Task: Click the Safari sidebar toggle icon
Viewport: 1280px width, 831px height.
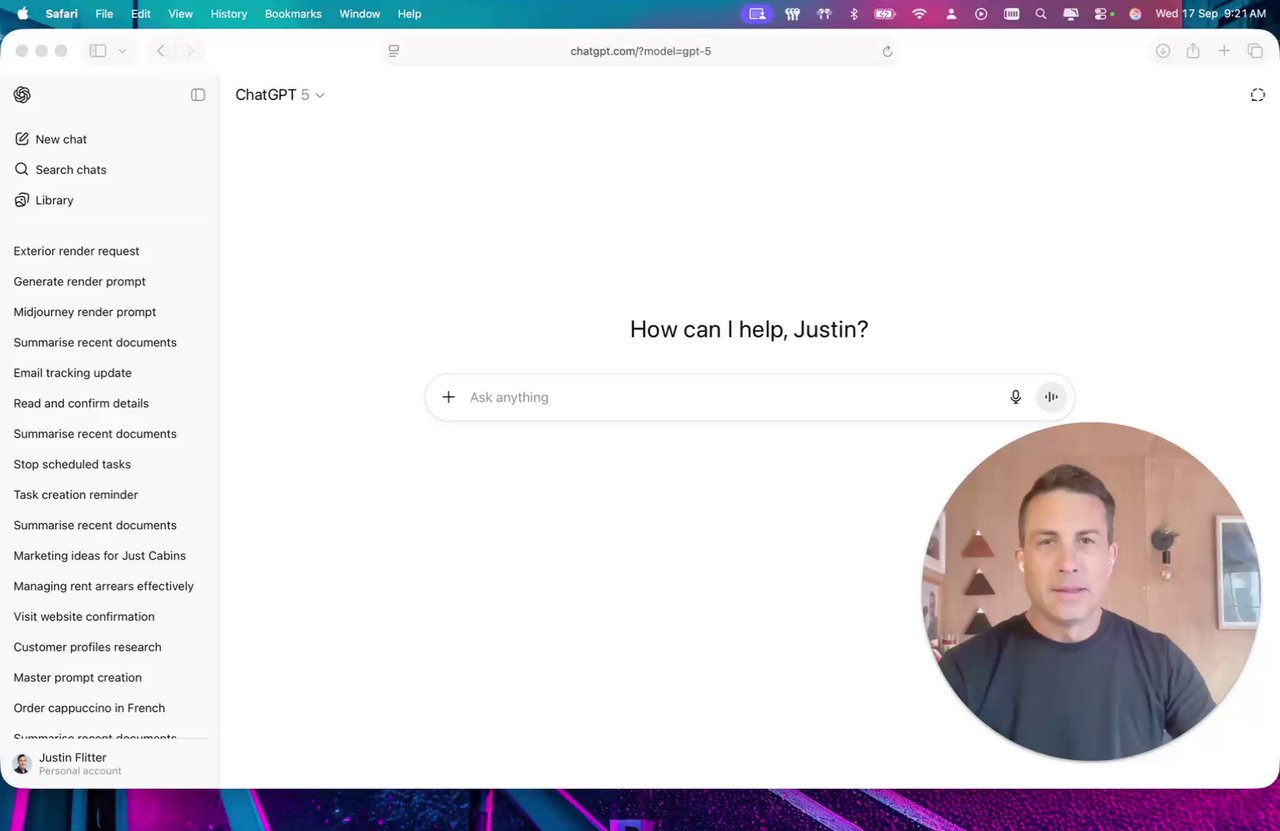Action: tap(98, 51)
